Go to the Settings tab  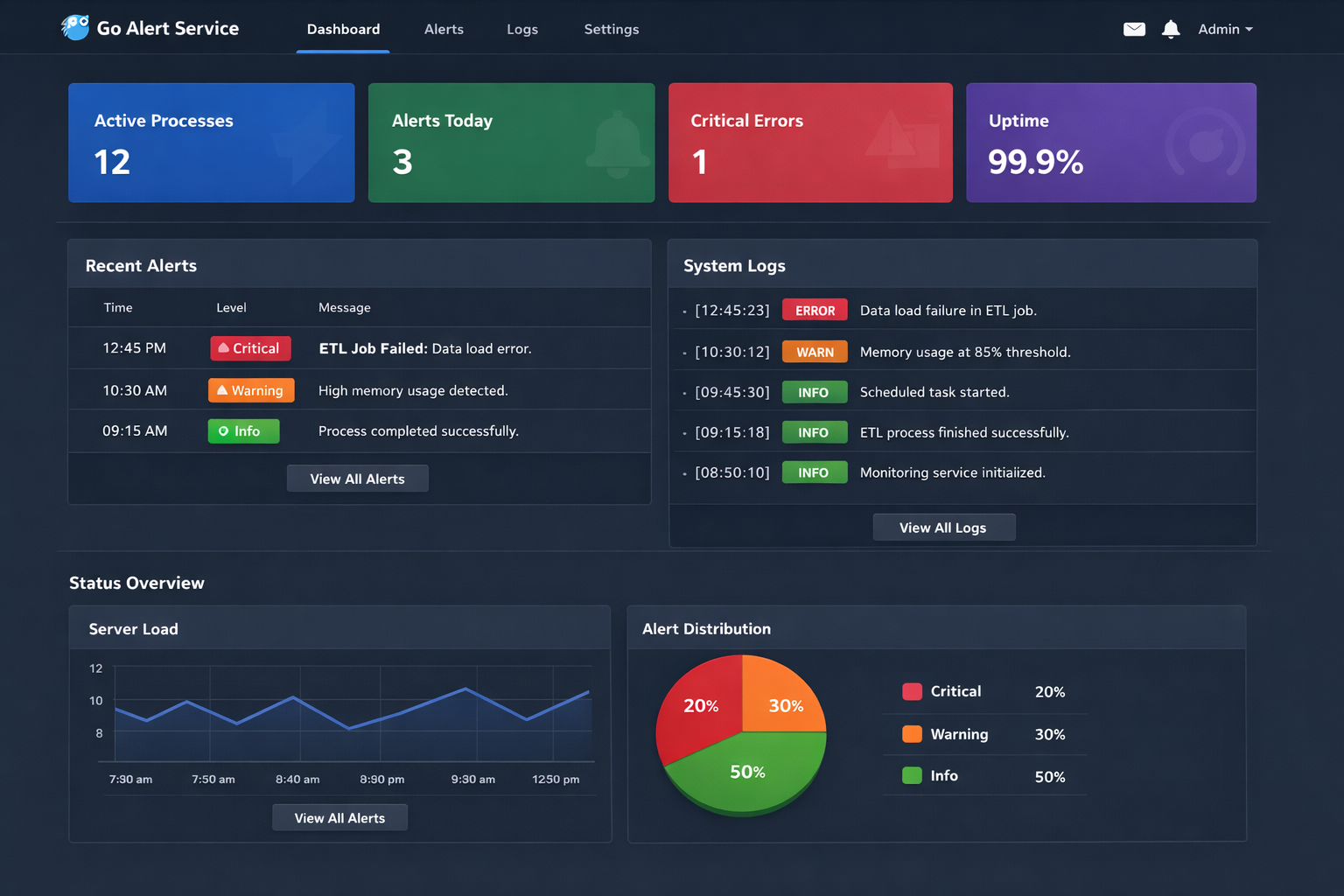pyautogui.click(x=611, y=29)
